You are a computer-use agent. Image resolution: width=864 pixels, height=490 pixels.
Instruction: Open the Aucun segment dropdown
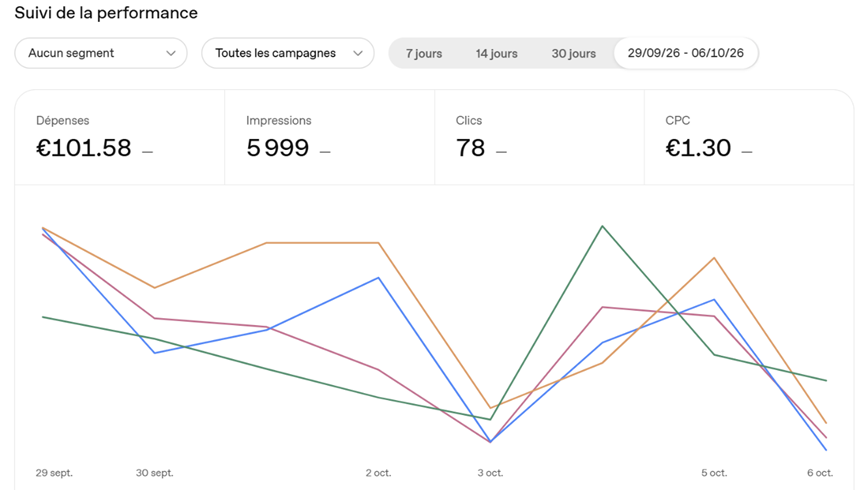click(x=101, y=53)
